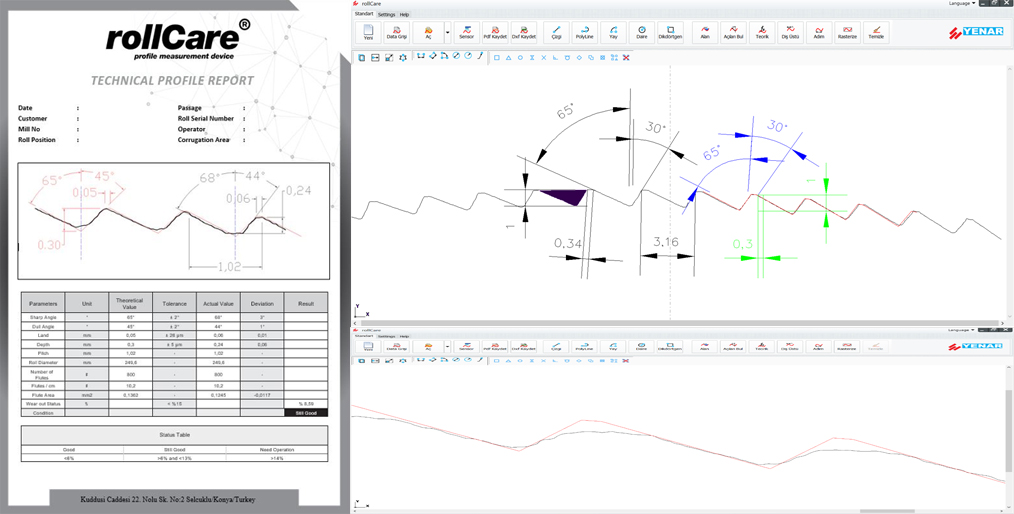Click the Adım tool in upper window

coord(819,32)
